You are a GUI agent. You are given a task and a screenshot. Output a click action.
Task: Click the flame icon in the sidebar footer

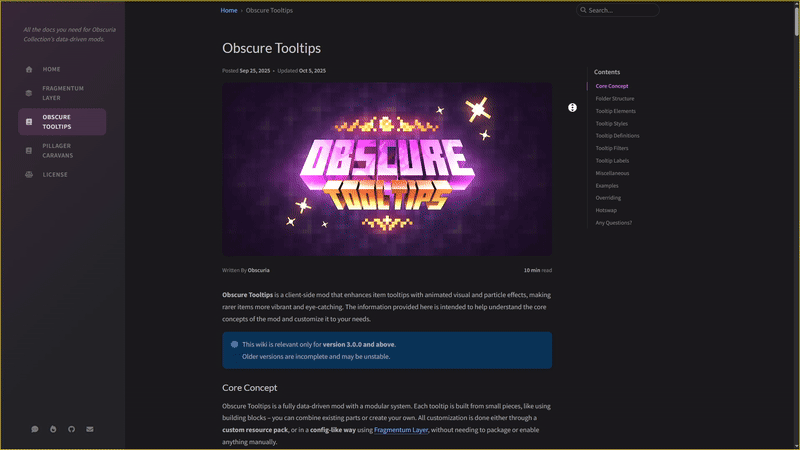pyautogui.click(x=52, y=429)
